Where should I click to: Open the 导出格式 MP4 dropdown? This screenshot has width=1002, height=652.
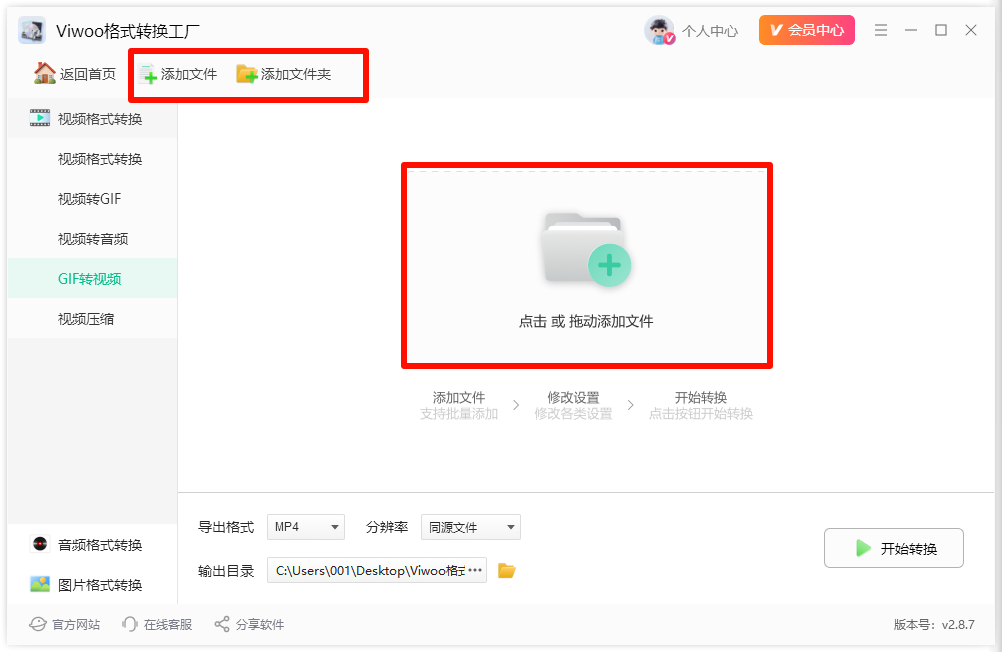[305, 527]
